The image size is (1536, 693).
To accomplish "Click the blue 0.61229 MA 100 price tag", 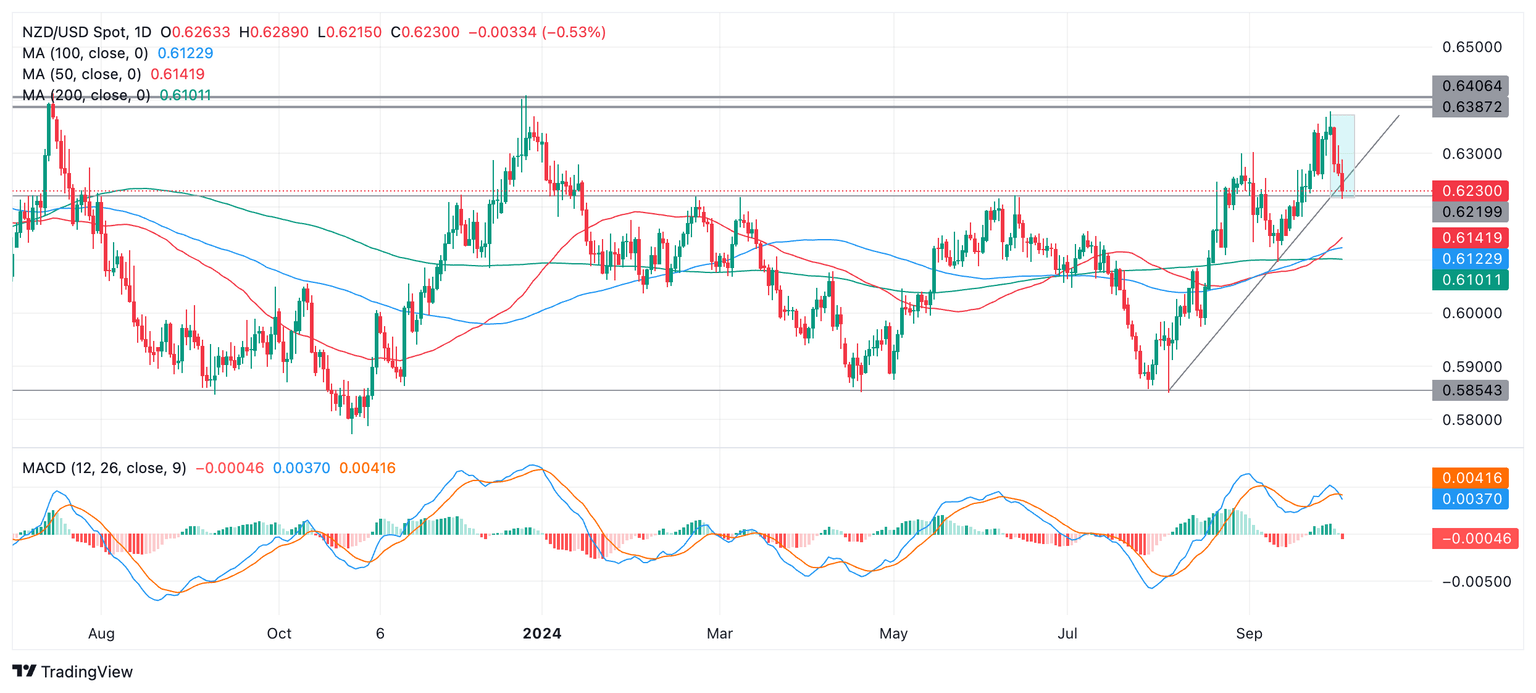I will 1475,258.
